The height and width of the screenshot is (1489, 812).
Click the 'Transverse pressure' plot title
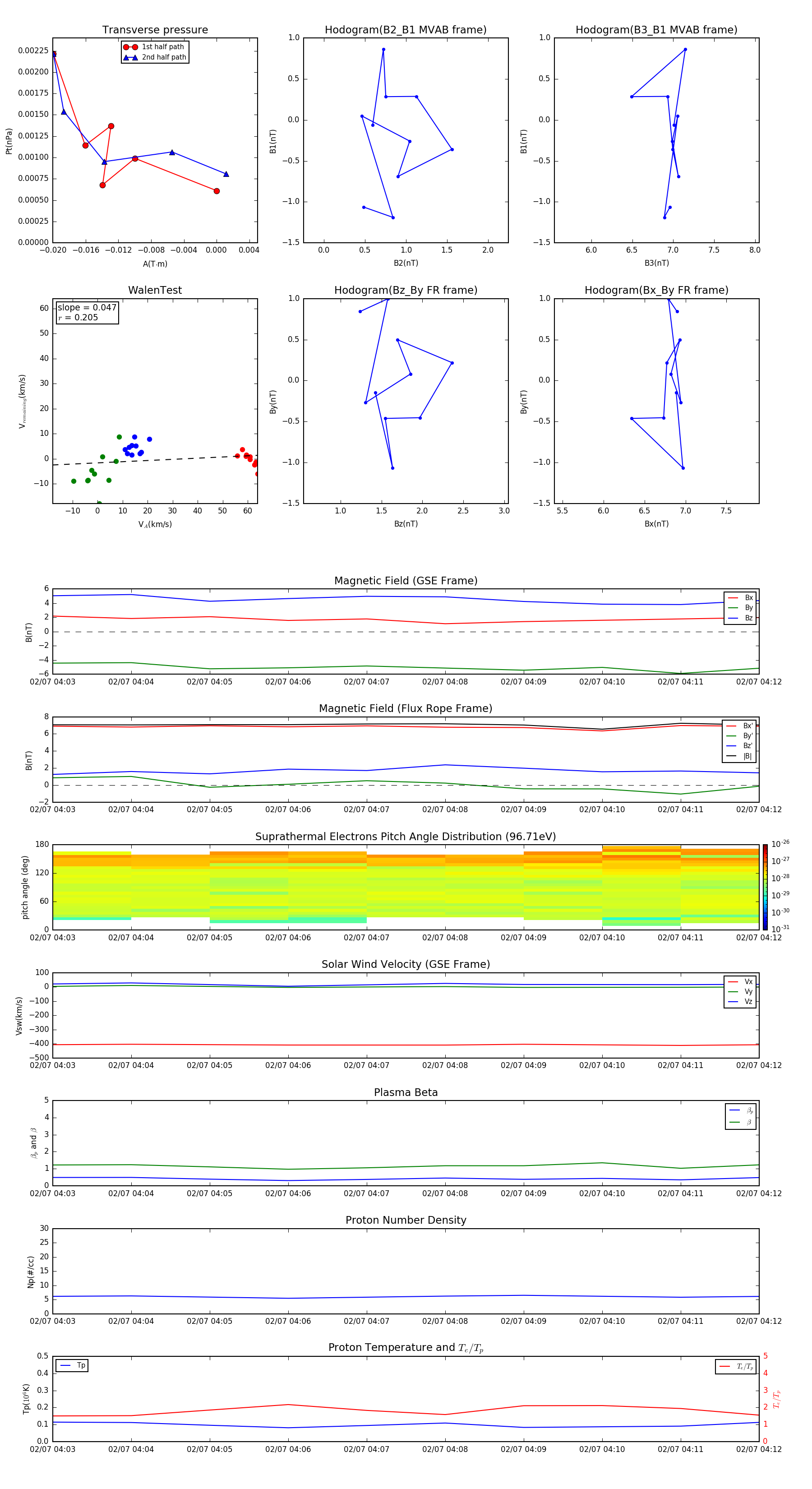tap(155, 30)
